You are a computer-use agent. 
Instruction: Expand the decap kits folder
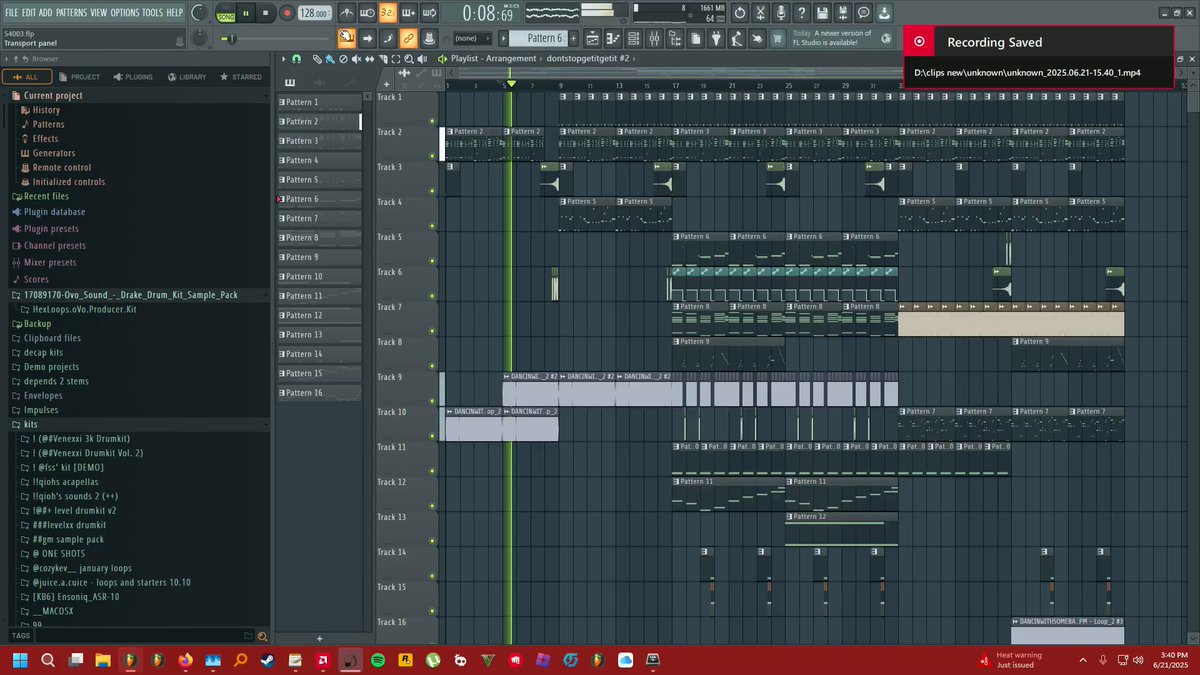pos(43,353)
